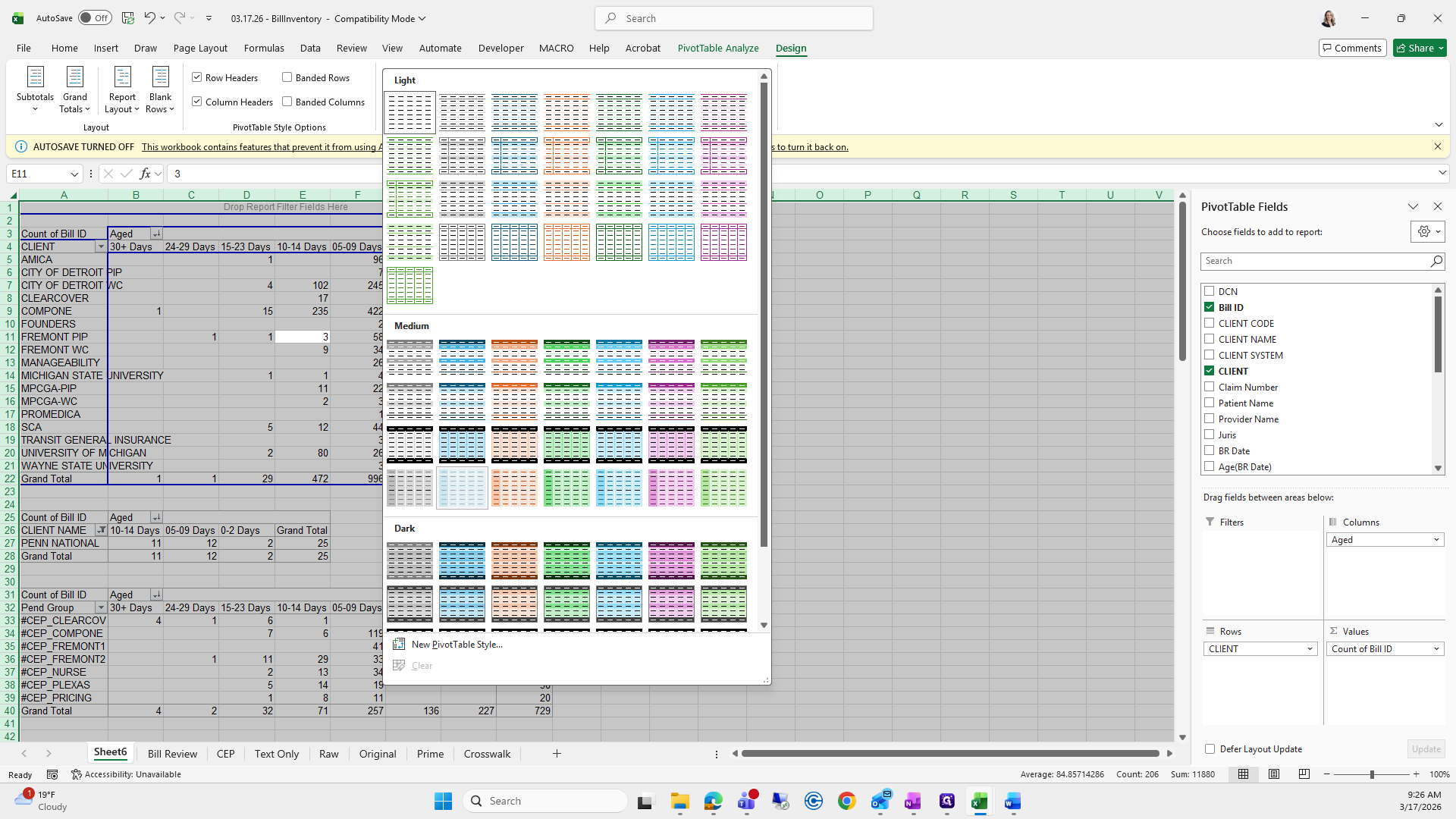This screenshot has width=1456, height=819.
Task: Enable the Banded Rows checkbox
Action: pos(287,77)
